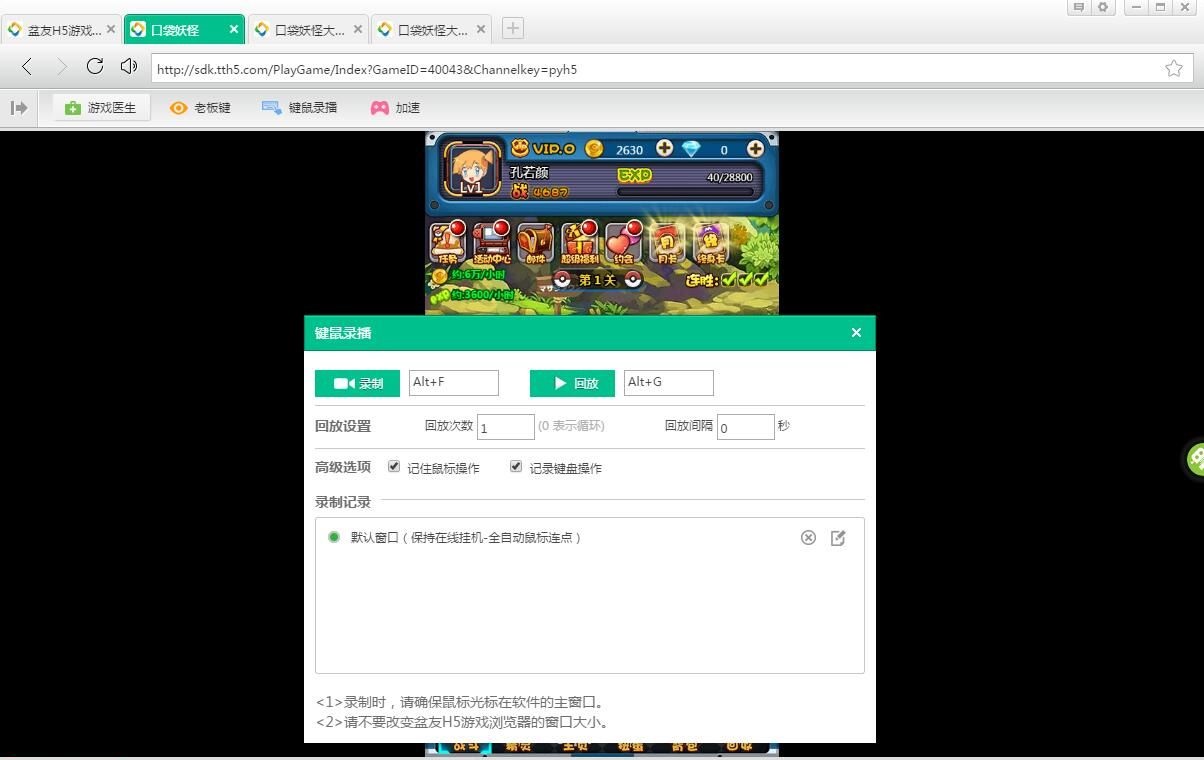Mute browser audio with speaker icon
Viewport: 1204px width, 760px height.
(x=128, y=69)
